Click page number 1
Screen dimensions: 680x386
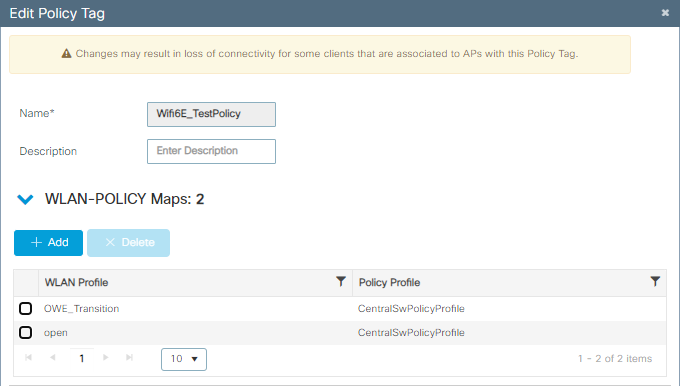[x=82, y=359]
